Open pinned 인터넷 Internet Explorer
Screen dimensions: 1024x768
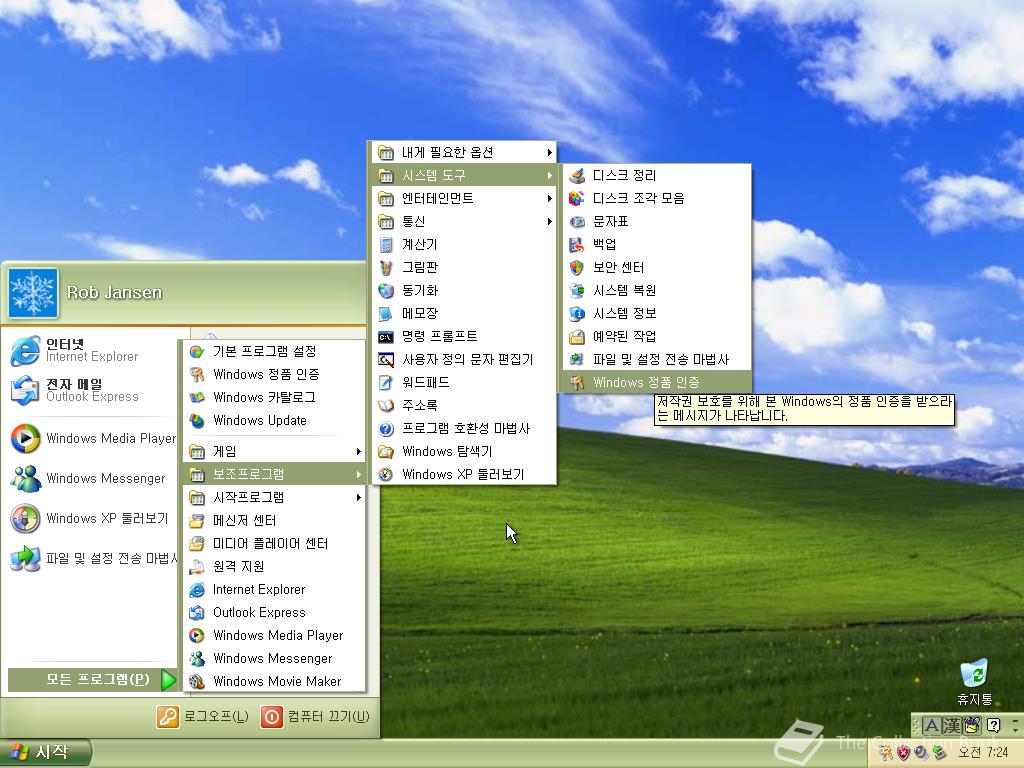click(91, 351)
